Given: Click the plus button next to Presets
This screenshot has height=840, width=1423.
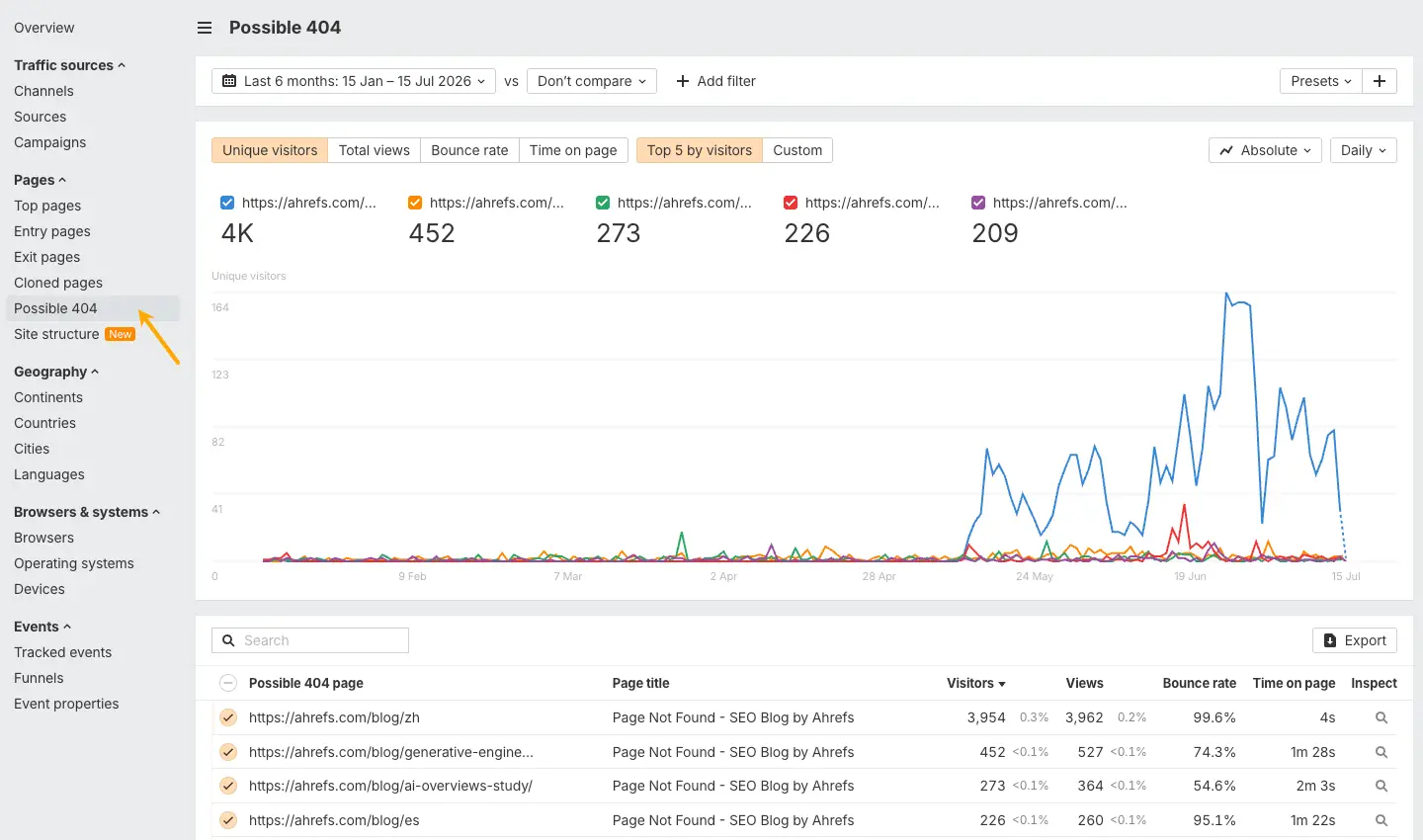Looking at the screenshot, I should pyautogui.click(x=1380, y=81).
